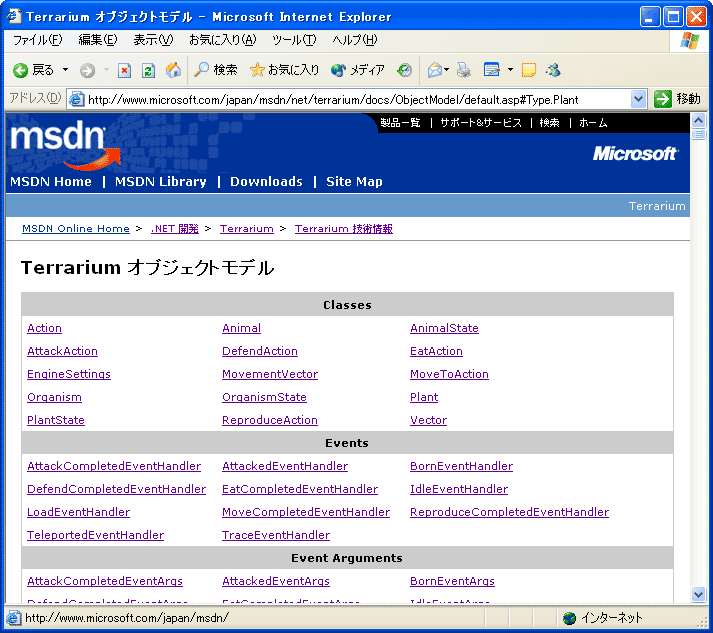713x633 pixels.
Task: Open Downloads link in banner
Action: point(266,181)
